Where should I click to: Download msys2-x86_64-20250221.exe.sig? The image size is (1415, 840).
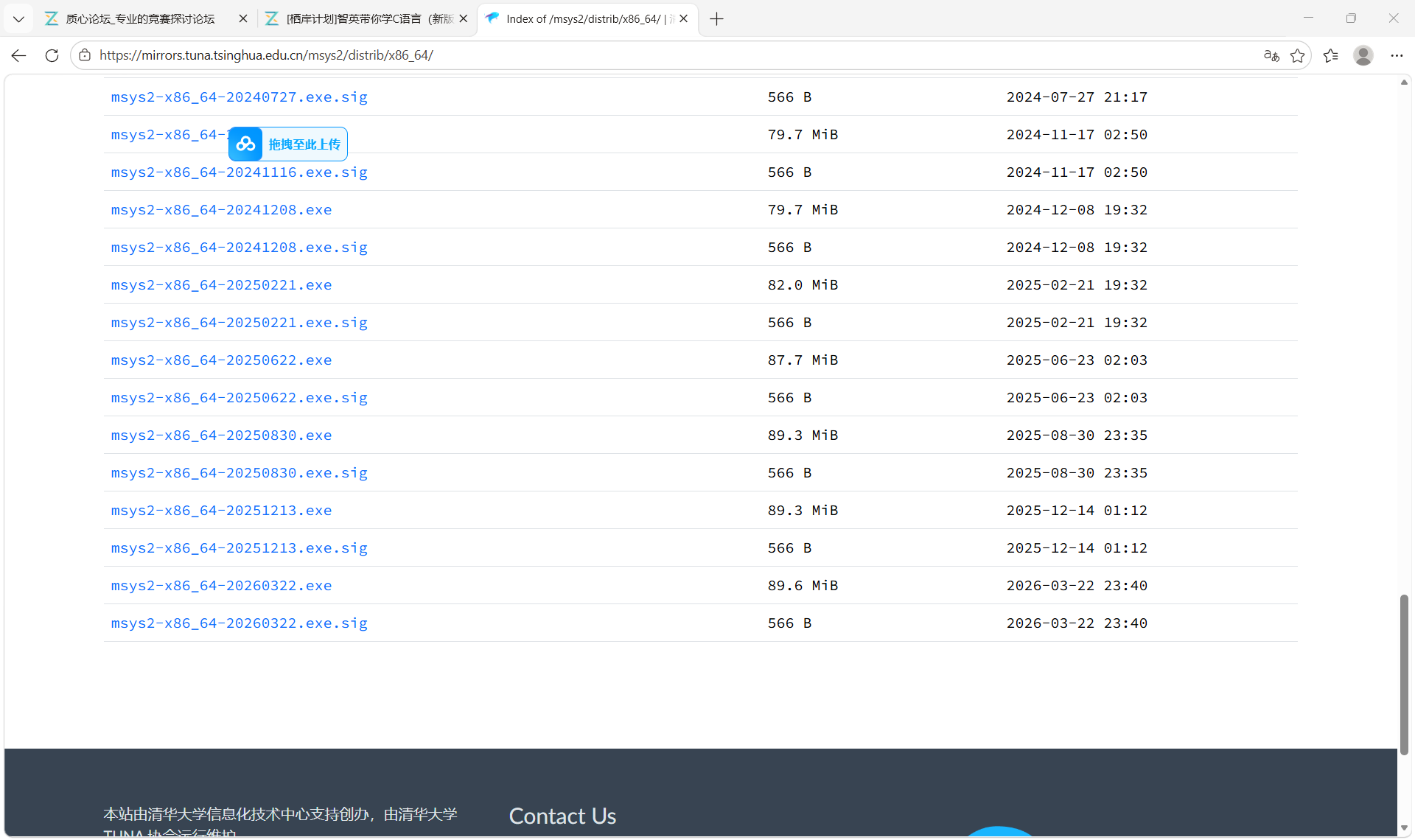click(240, 323)
